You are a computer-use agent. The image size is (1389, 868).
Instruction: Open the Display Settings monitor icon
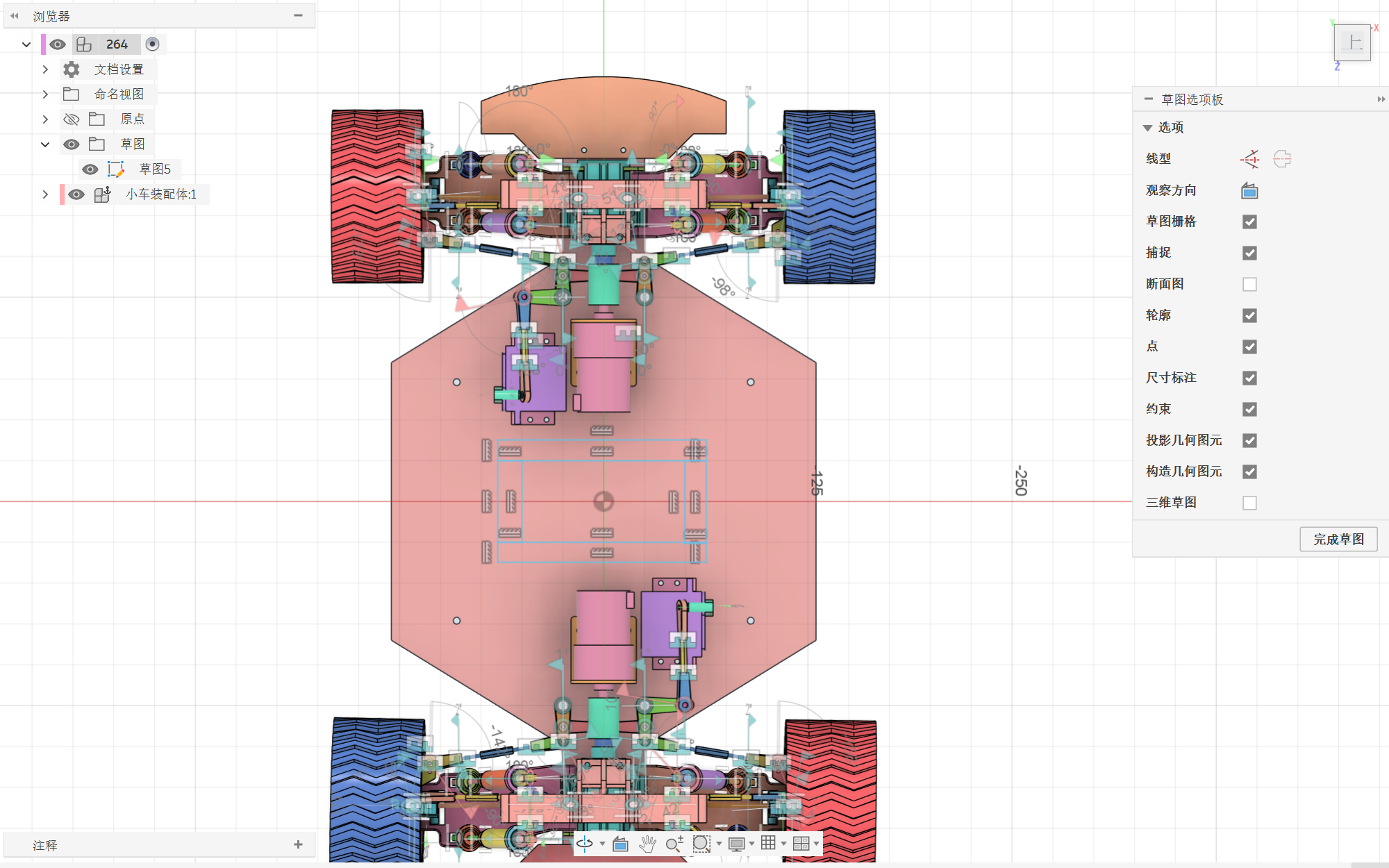(x=736, y=844)
